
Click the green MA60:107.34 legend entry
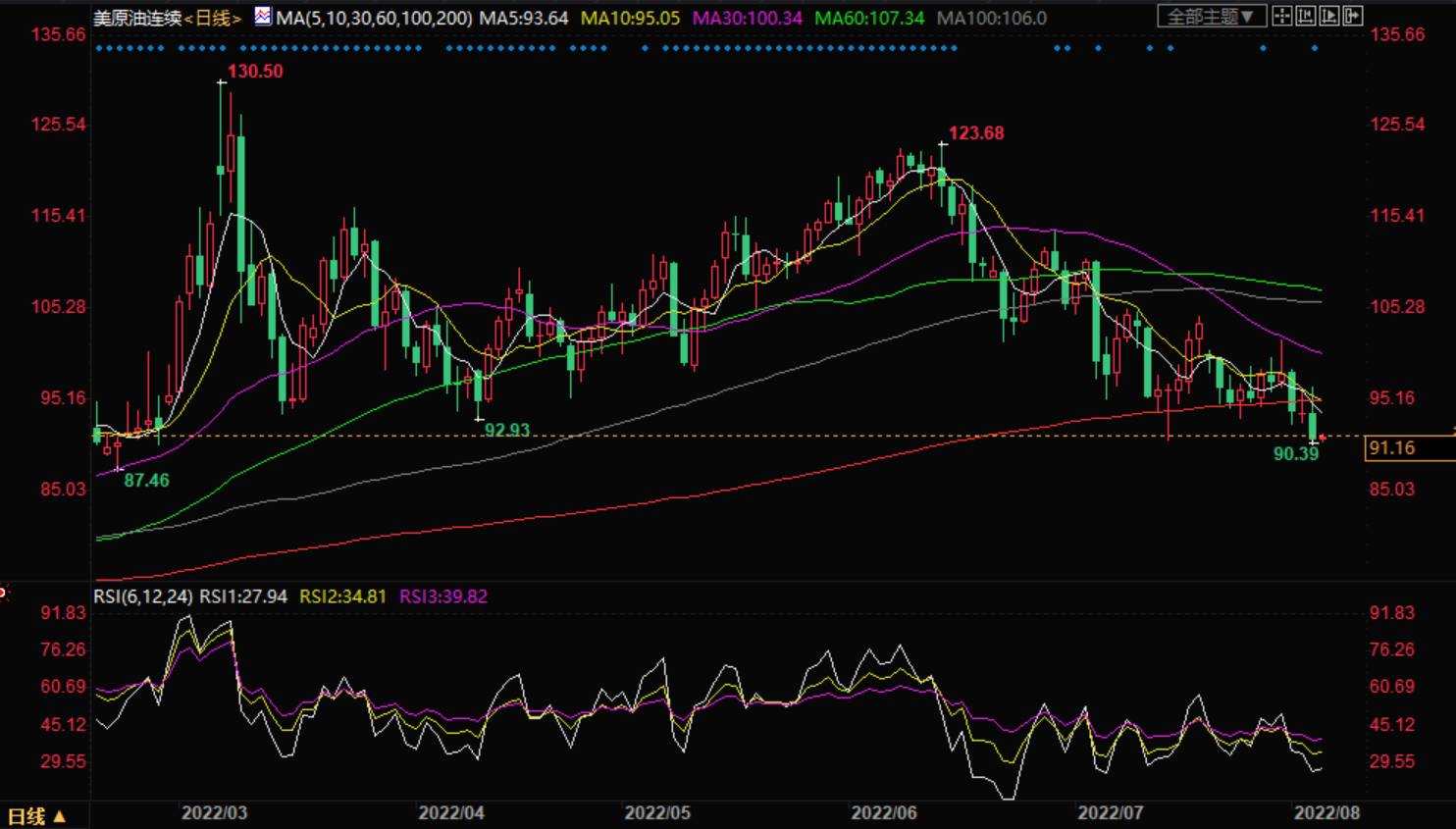pos(869,18)
